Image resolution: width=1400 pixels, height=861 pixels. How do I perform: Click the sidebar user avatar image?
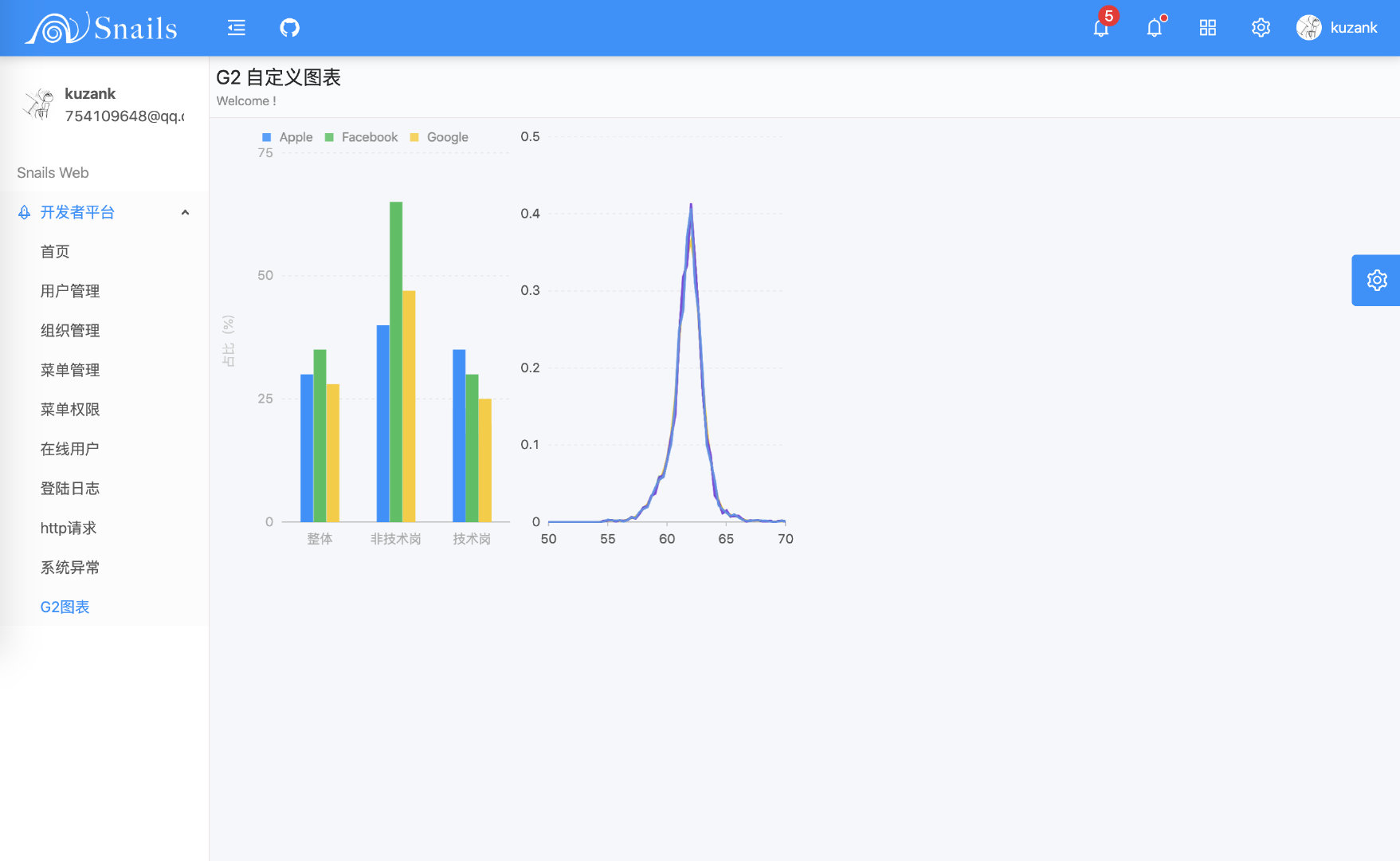38,104
